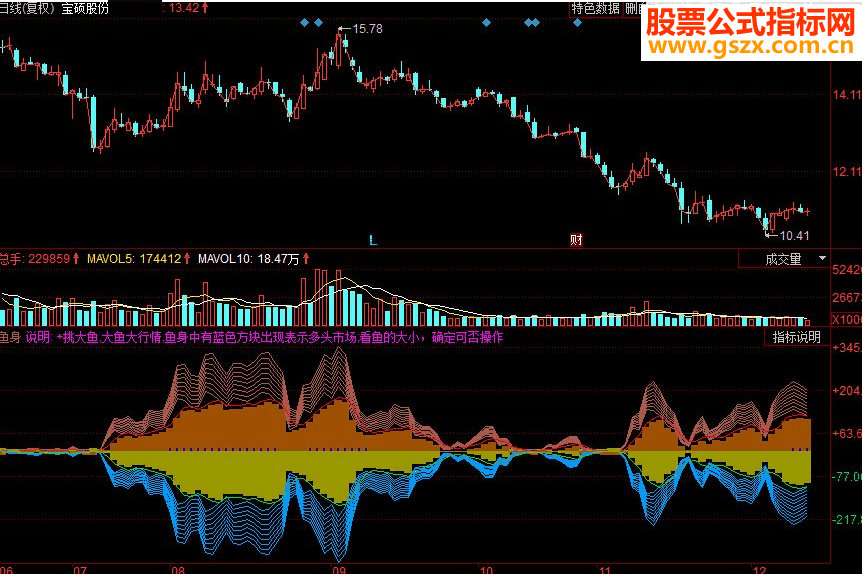
Task: Click the 宝硕股份 stock name
Action: (x=85, y=8)
